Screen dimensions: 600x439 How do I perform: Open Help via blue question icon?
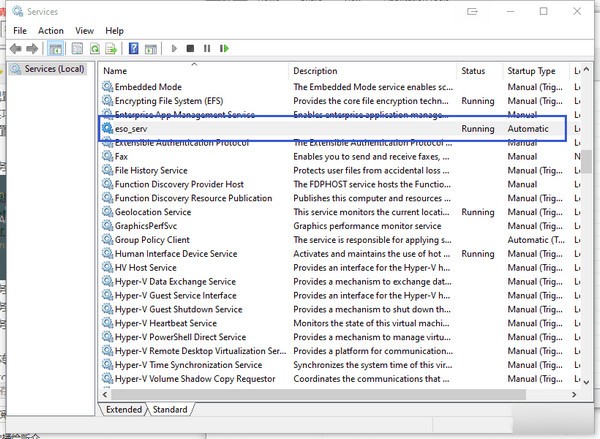(x=133, y=48)
